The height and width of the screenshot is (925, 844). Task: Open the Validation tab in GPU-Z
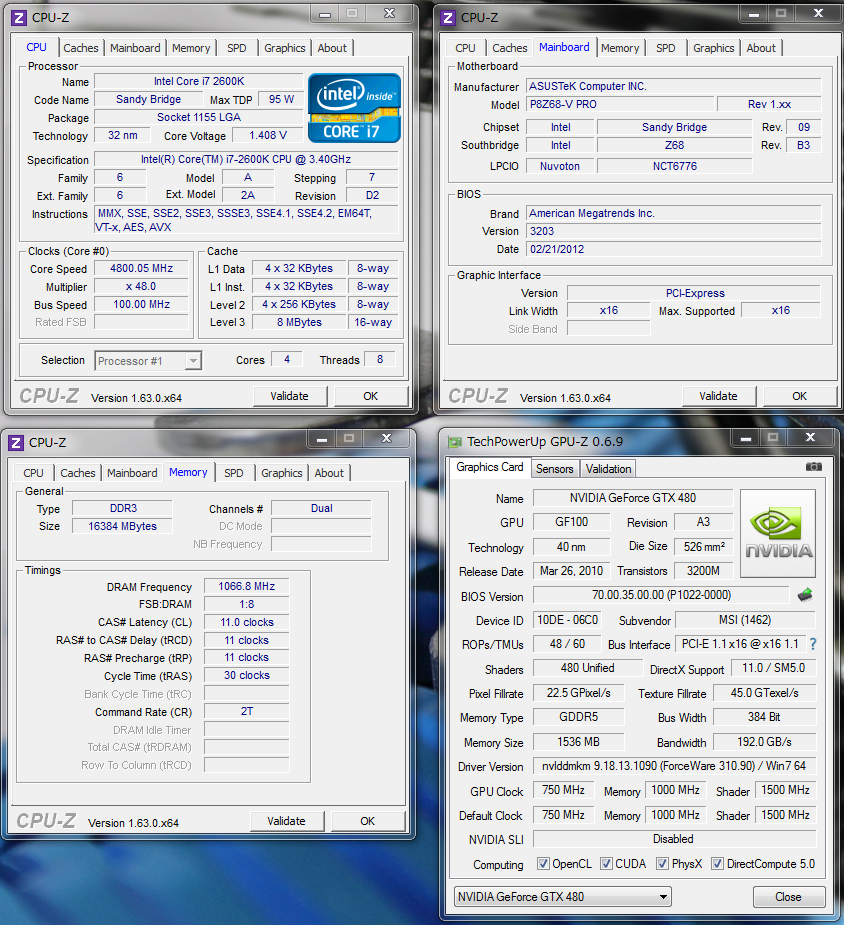coord(609,468)
